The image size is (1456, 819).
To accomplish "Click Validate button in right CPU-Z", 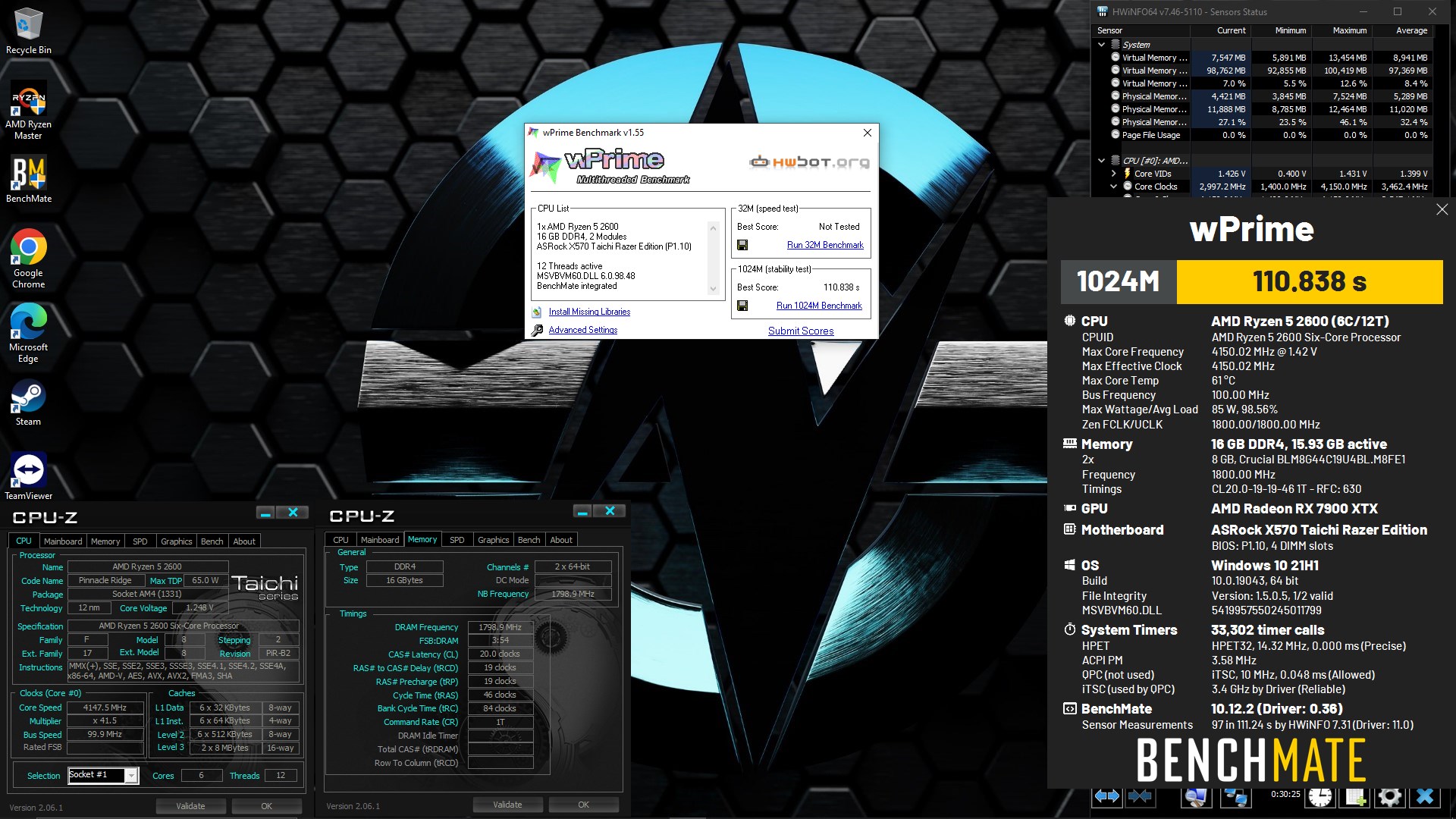I will coord(507,805).
